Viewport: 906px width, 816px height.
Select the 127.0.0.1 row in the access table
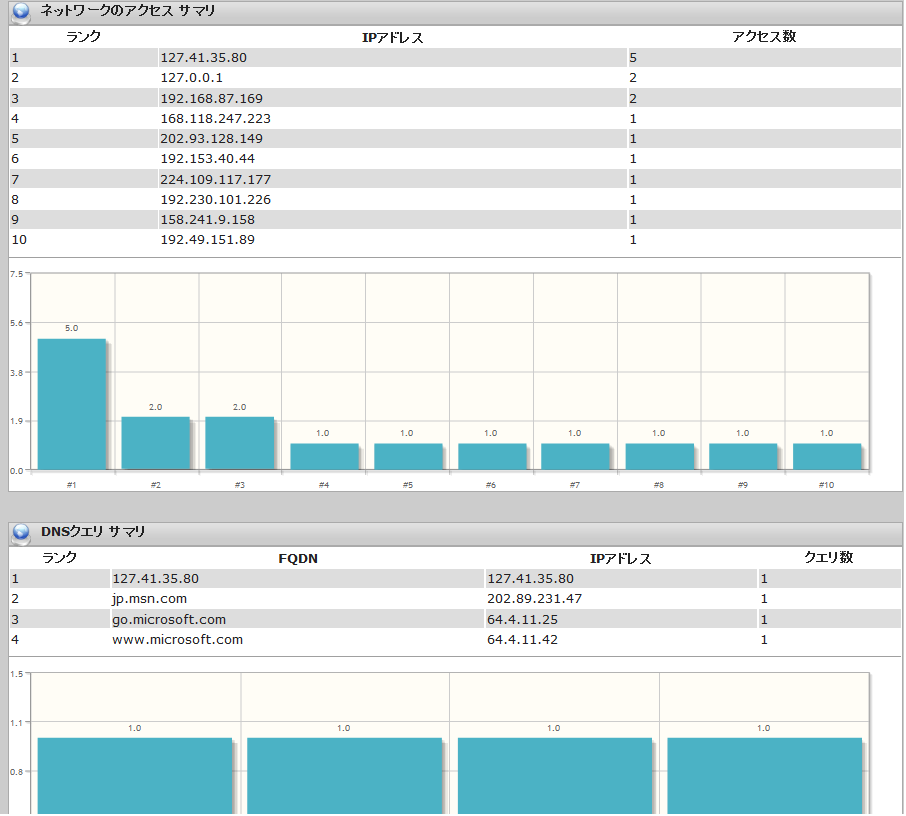(191, 78)
